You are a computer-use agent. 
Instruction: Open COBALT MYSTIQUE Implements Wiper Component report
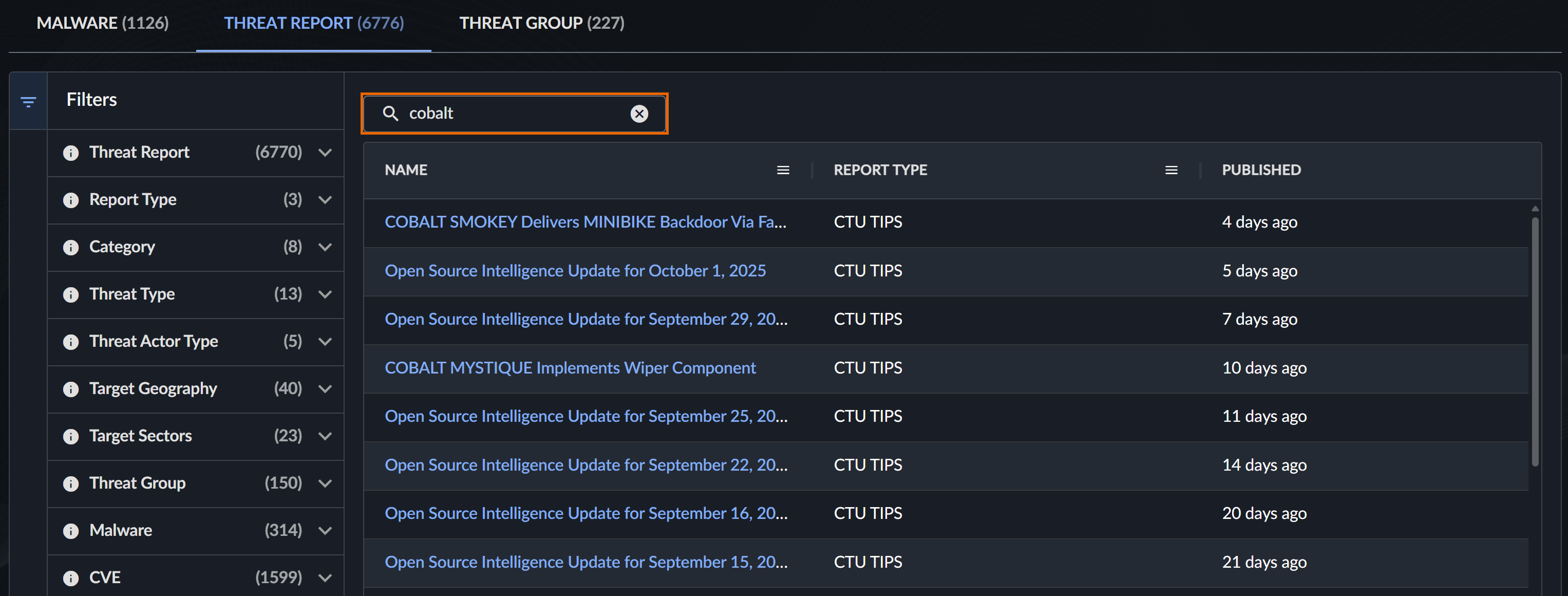click(x=570, y=368)
